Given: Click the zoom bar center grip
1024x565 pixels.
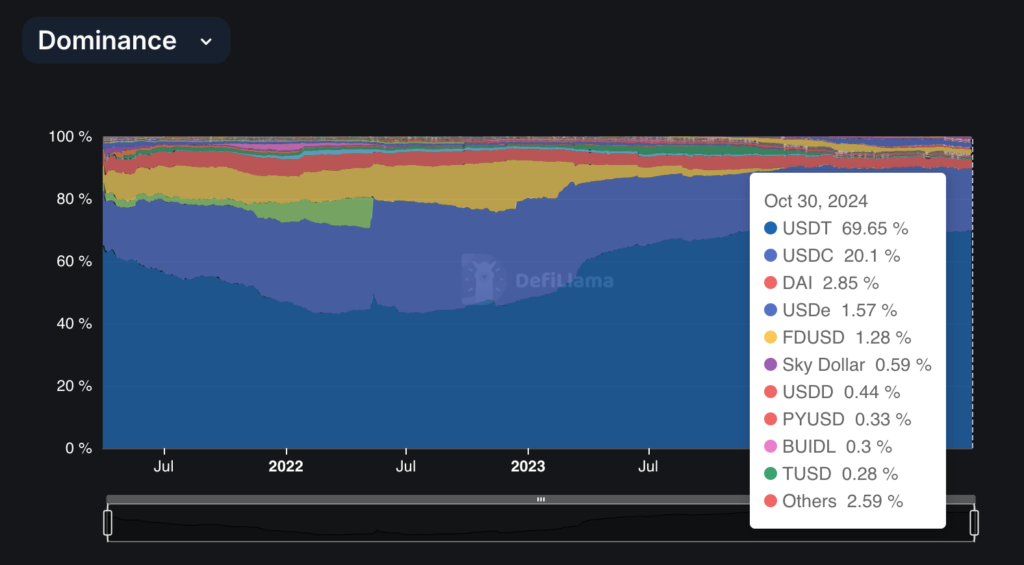Looking at the screenshot, I should point(540,499).
